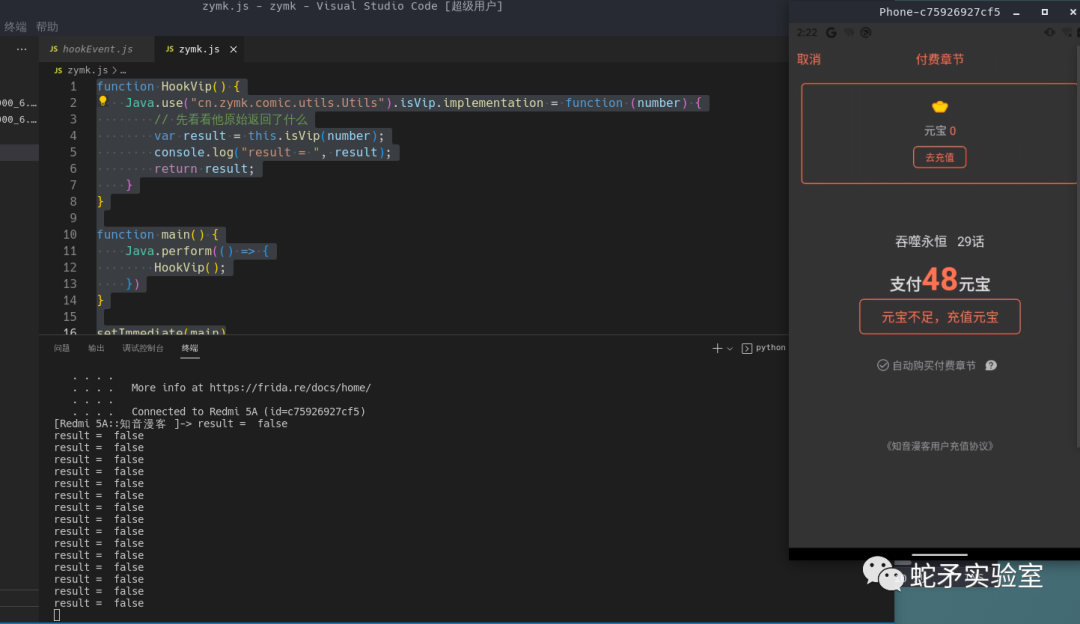
Task: Tap 取消 in the phone window
Action: (x=809, y=59)
